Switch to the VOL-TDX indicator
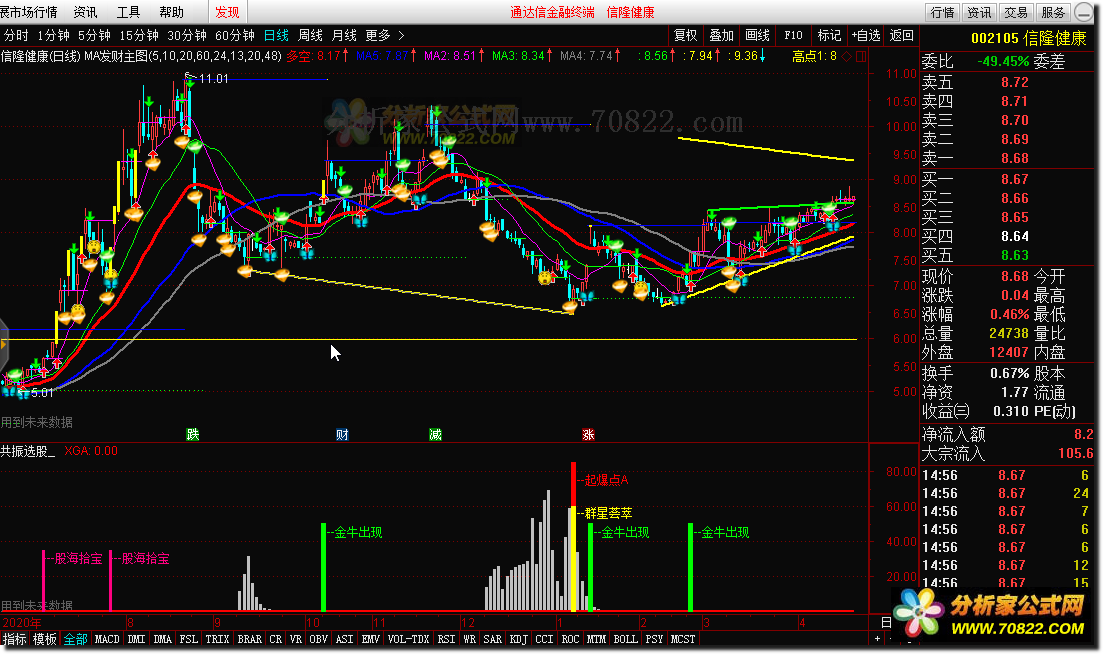The height and width of the screenshot is (654, 1104). coord(408,639)
